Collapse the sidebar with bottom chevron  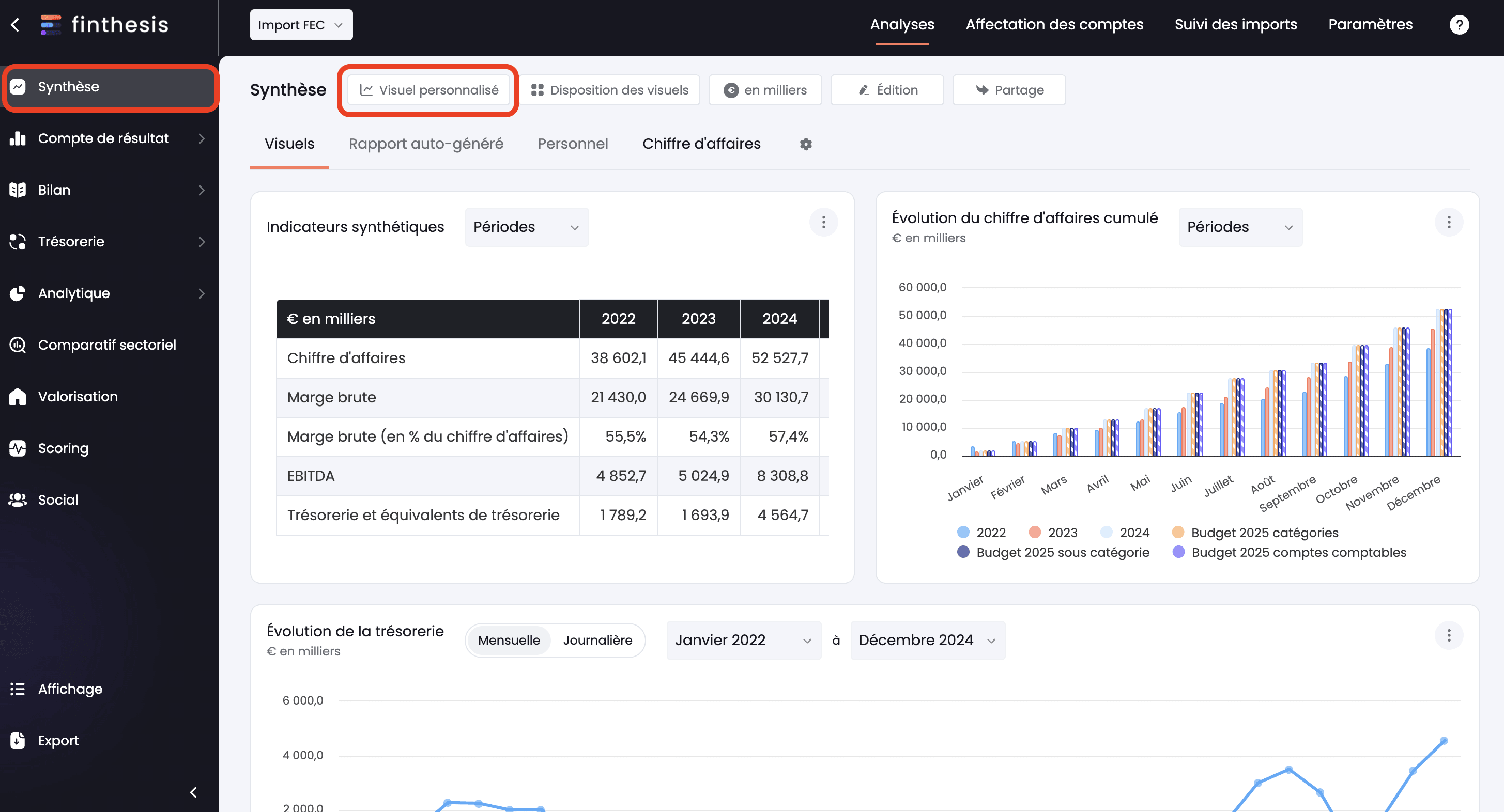pyautogui.click(x=194, y=792)
